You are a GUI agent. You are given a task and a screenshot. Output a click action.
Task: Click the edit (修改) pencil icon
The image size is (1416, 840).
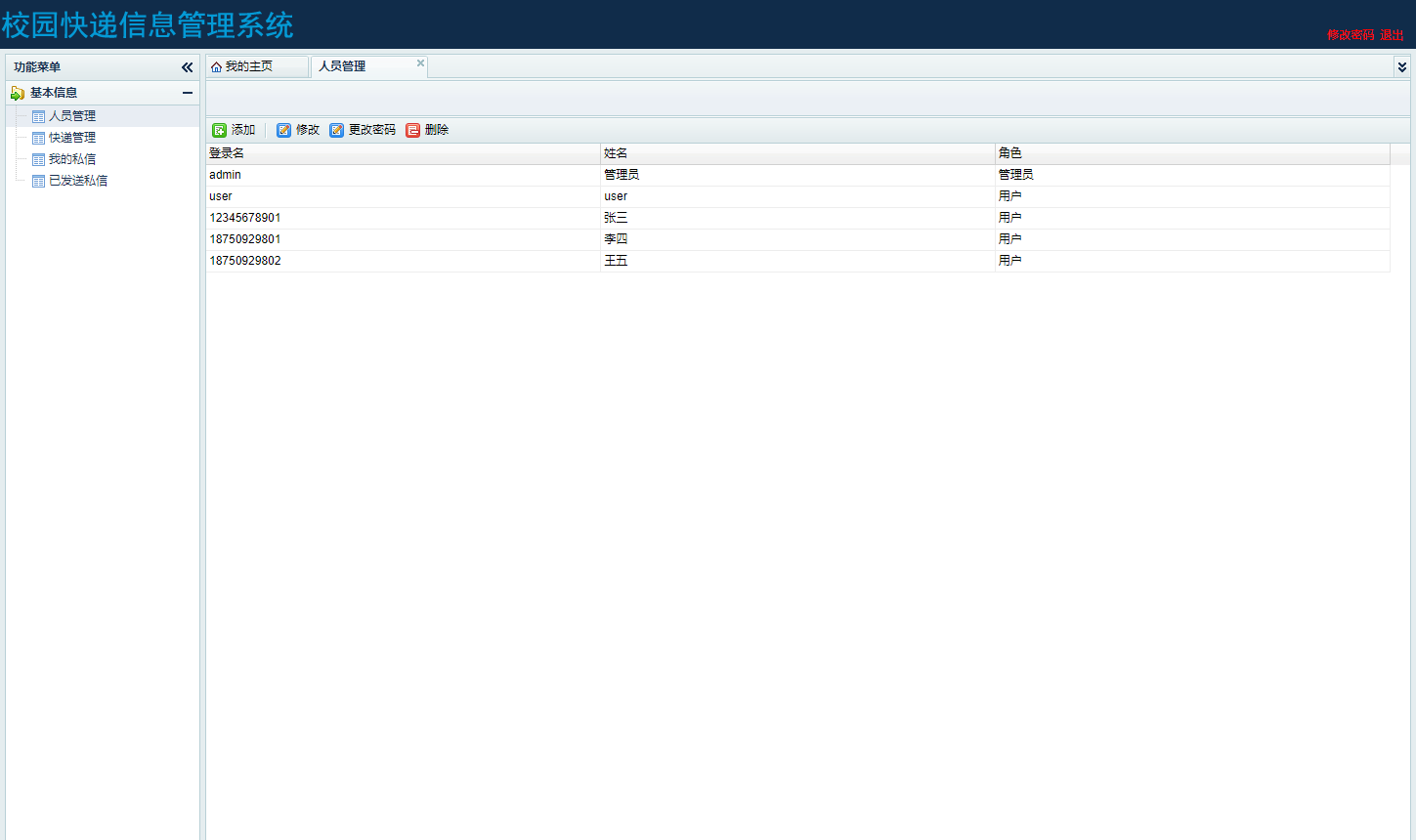pos(284,130)
